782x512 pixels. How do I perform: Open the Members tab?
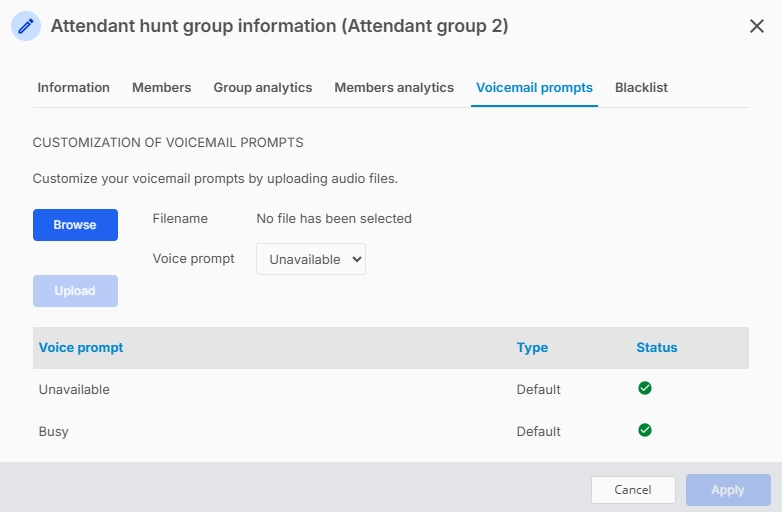(x=162, y=88)
